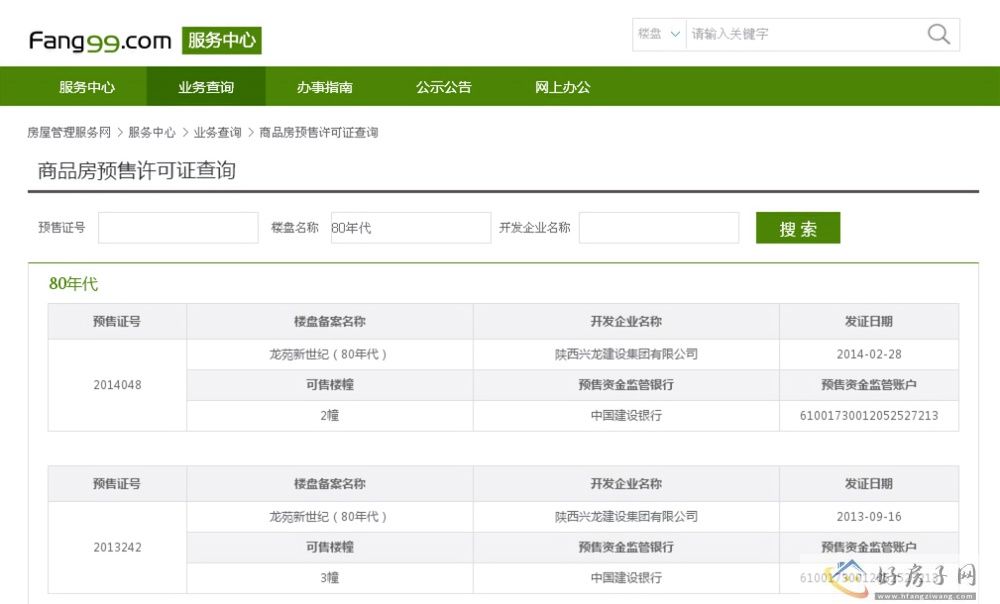Click the green 服务中心 badge
Viewport: 1000px width, 604px height.
221,41
